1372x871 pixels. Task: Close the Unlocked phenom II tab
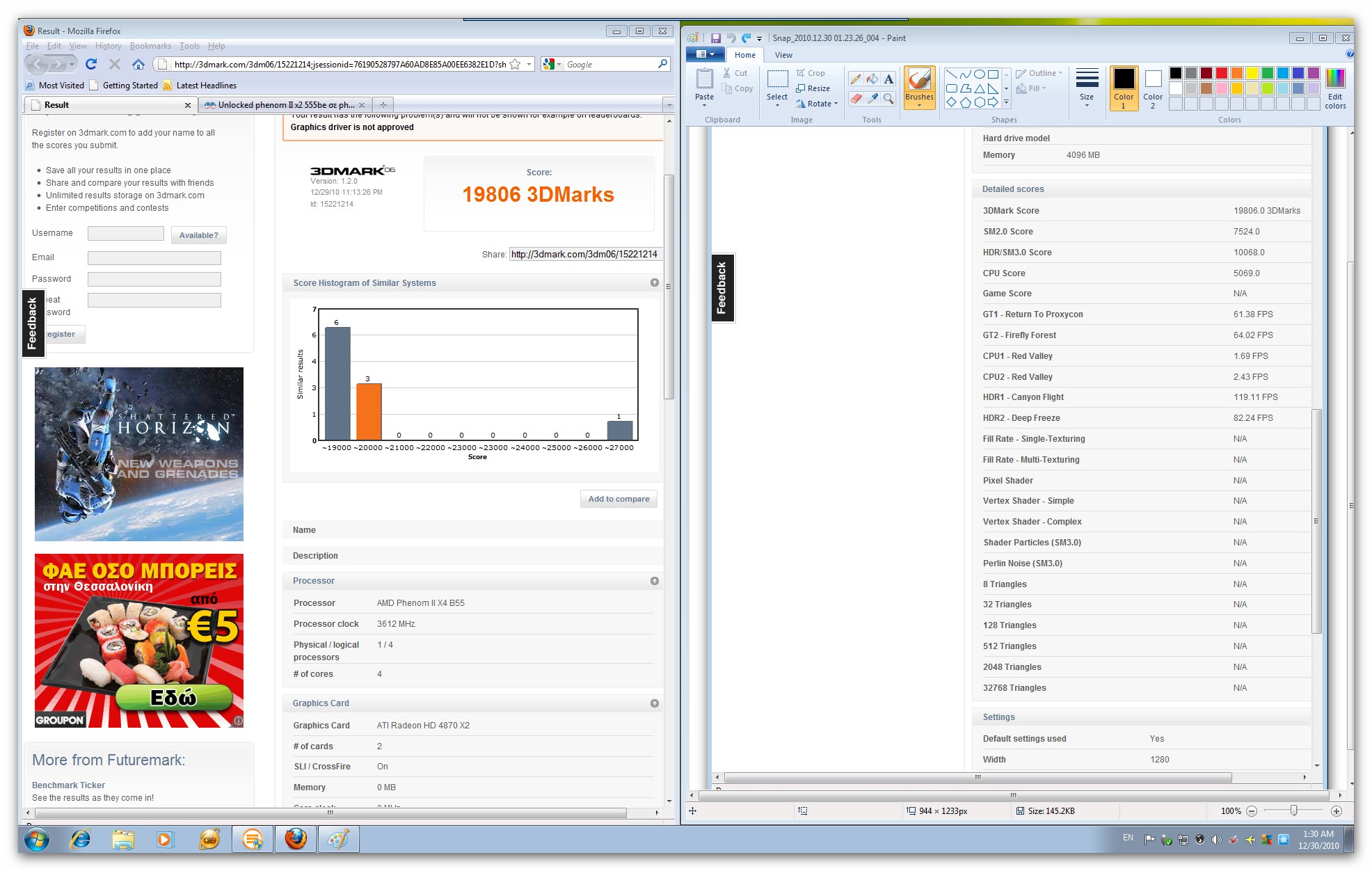(x=362, y=105)
